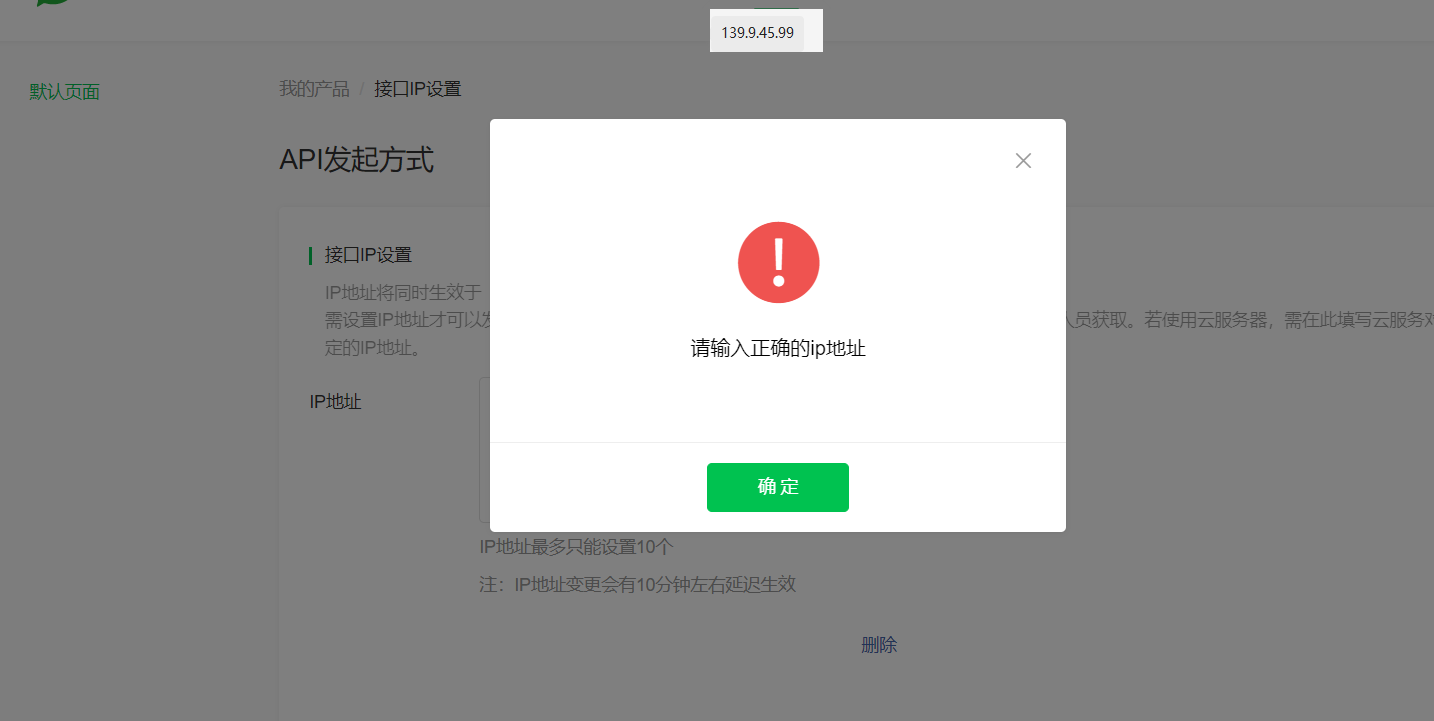Select the 接口IP设置 breadcrumb item
This screenshot has width=1434, height=721.
[x=418, y=89]
